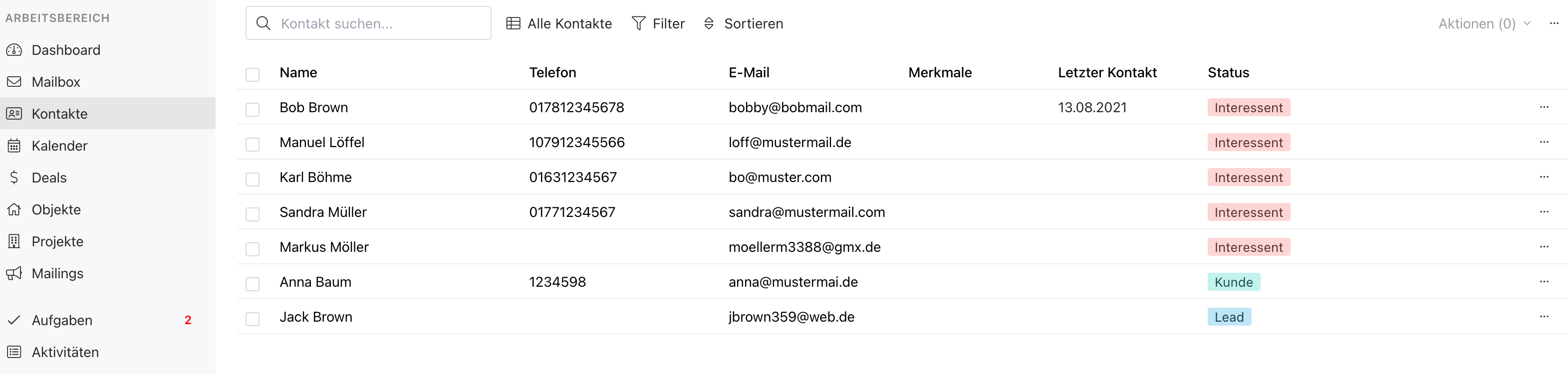Open the Dashboard gauge icon
This screenshot has width=1568, height=374.
(x=14, y=50)
